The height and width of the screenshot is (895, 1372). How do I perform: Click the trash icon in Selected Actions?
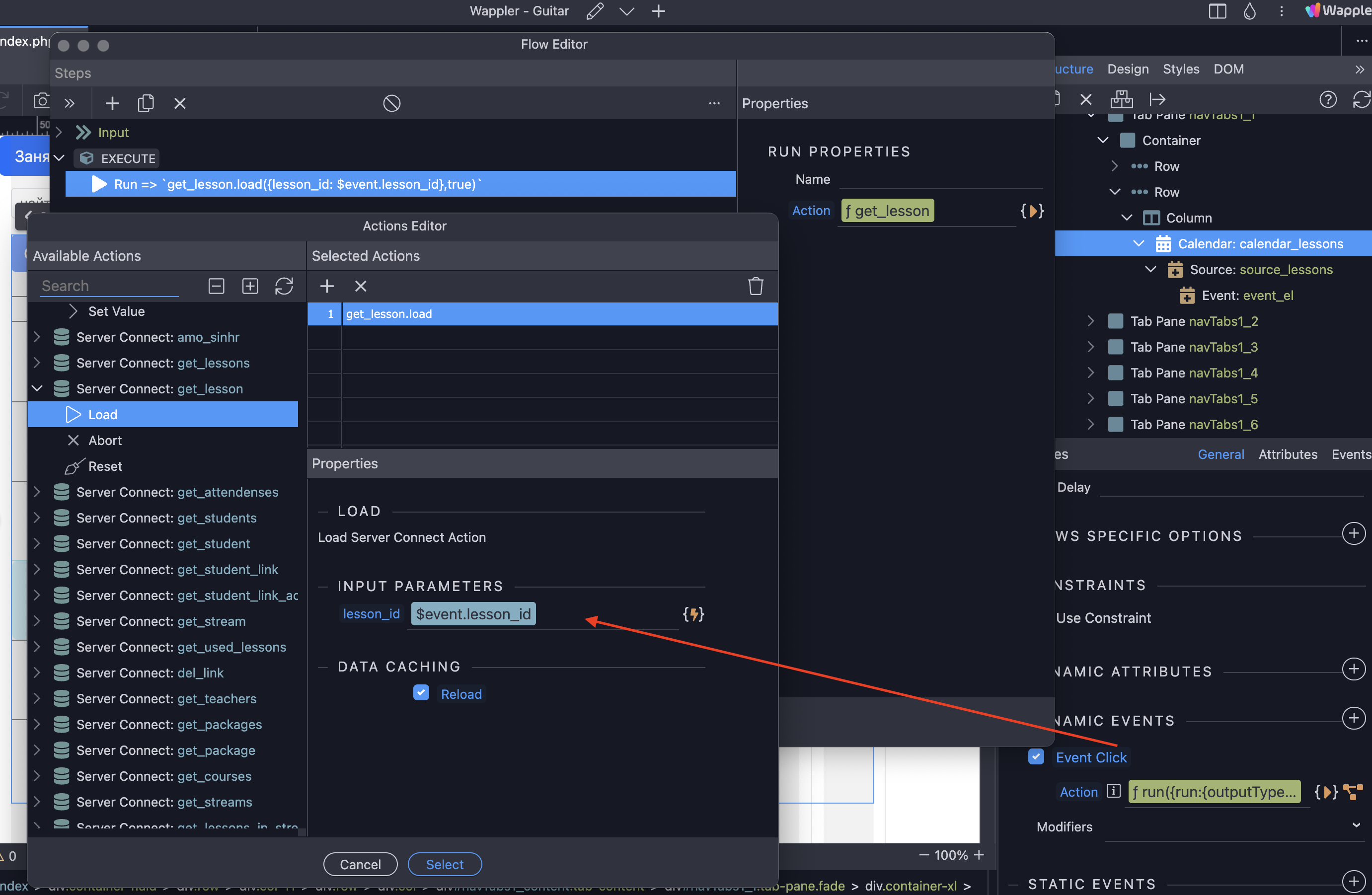tap(755, 286)
